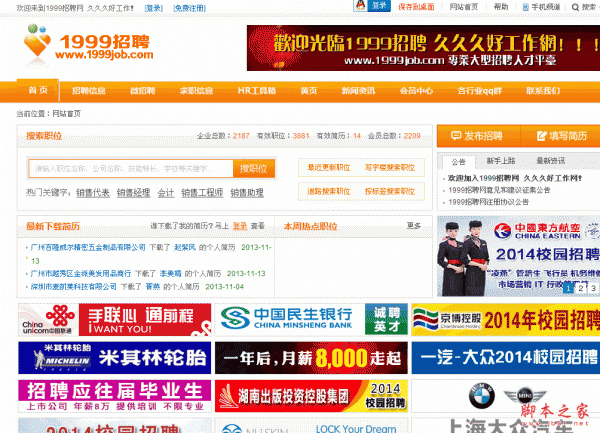
Task: Click the 销售助理 hot keyword
Action: (x=247, y=193)
